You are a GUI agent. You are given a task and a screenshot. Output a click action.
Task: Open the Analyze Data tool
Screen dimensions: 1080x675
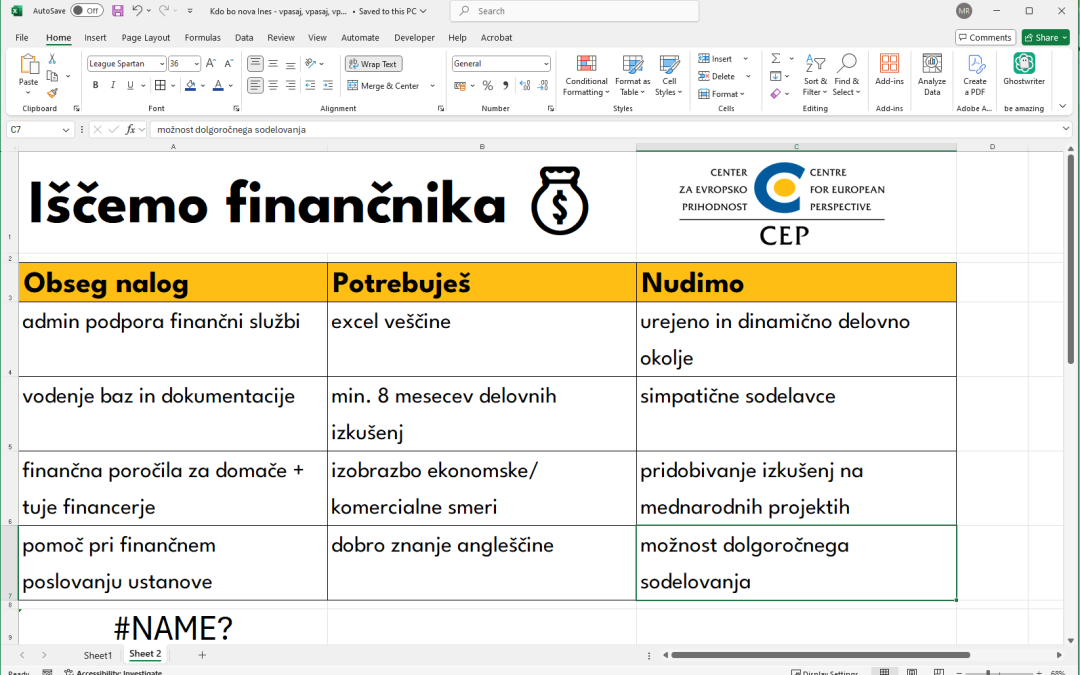931,75
